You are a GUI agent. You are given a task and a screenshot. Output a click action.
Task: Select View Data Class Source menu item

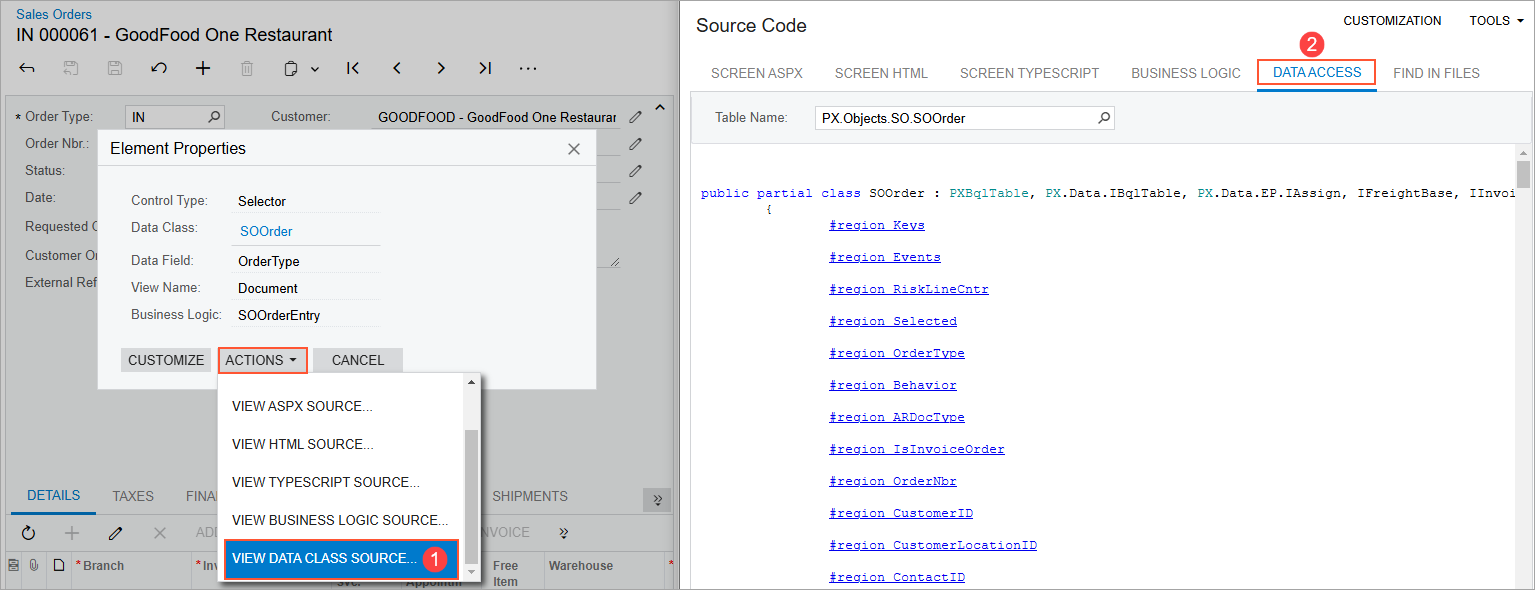tap(324, 558)
